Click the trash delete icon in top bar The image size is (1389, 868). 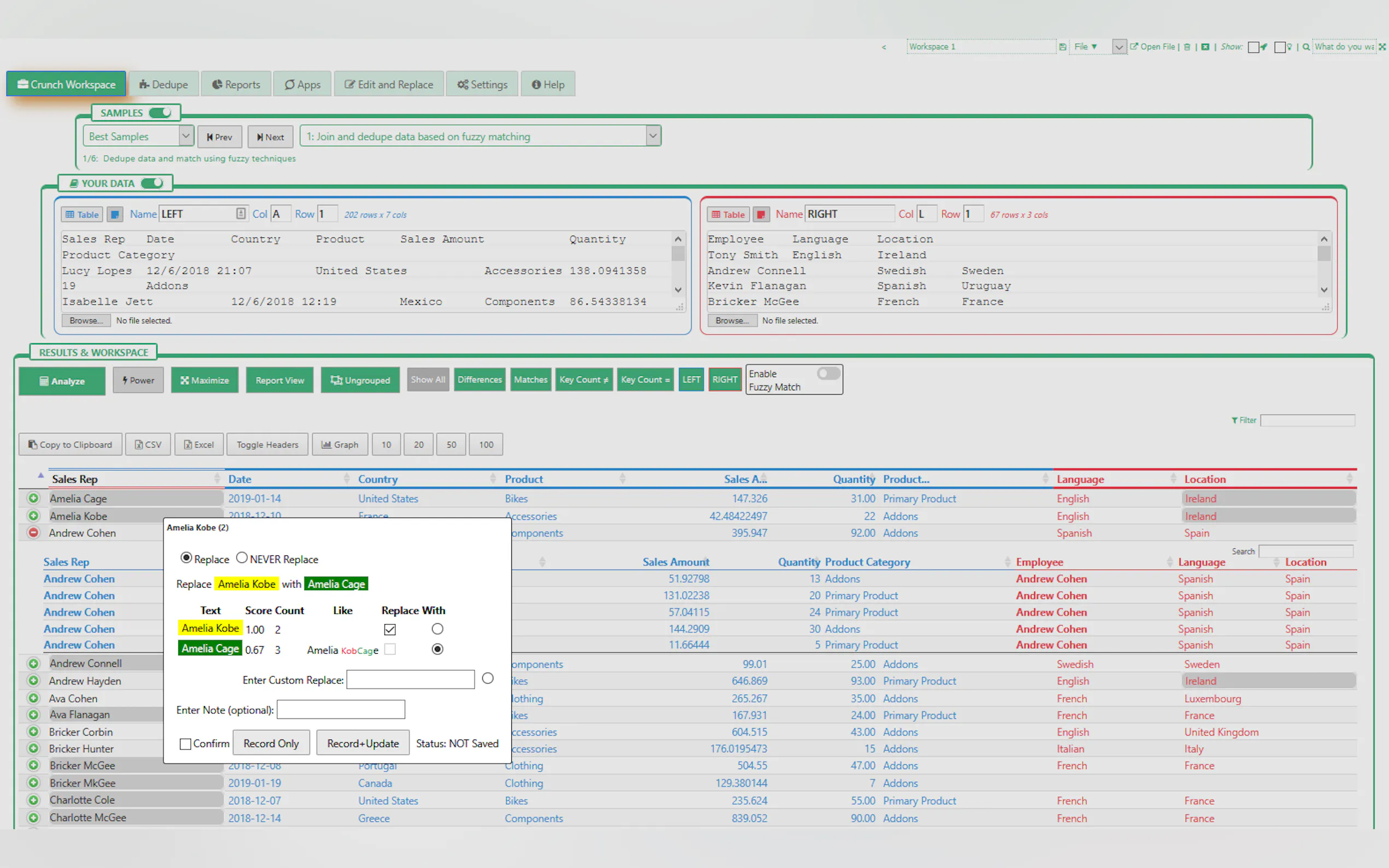tap(1187, 47)
